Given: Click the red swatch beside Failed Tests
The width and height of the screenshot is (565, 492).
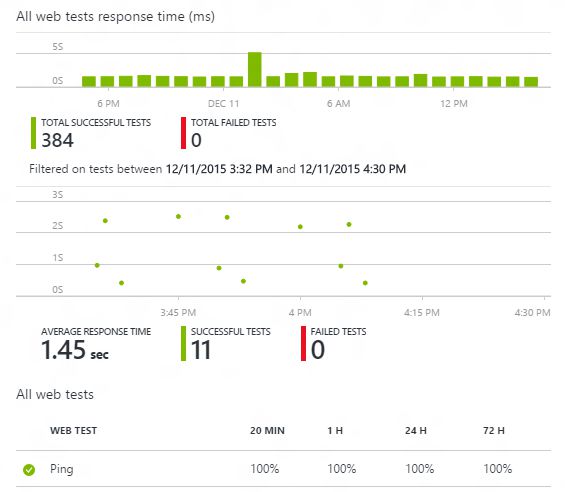Looking at the screenshot, I should [x=303, y=343].
